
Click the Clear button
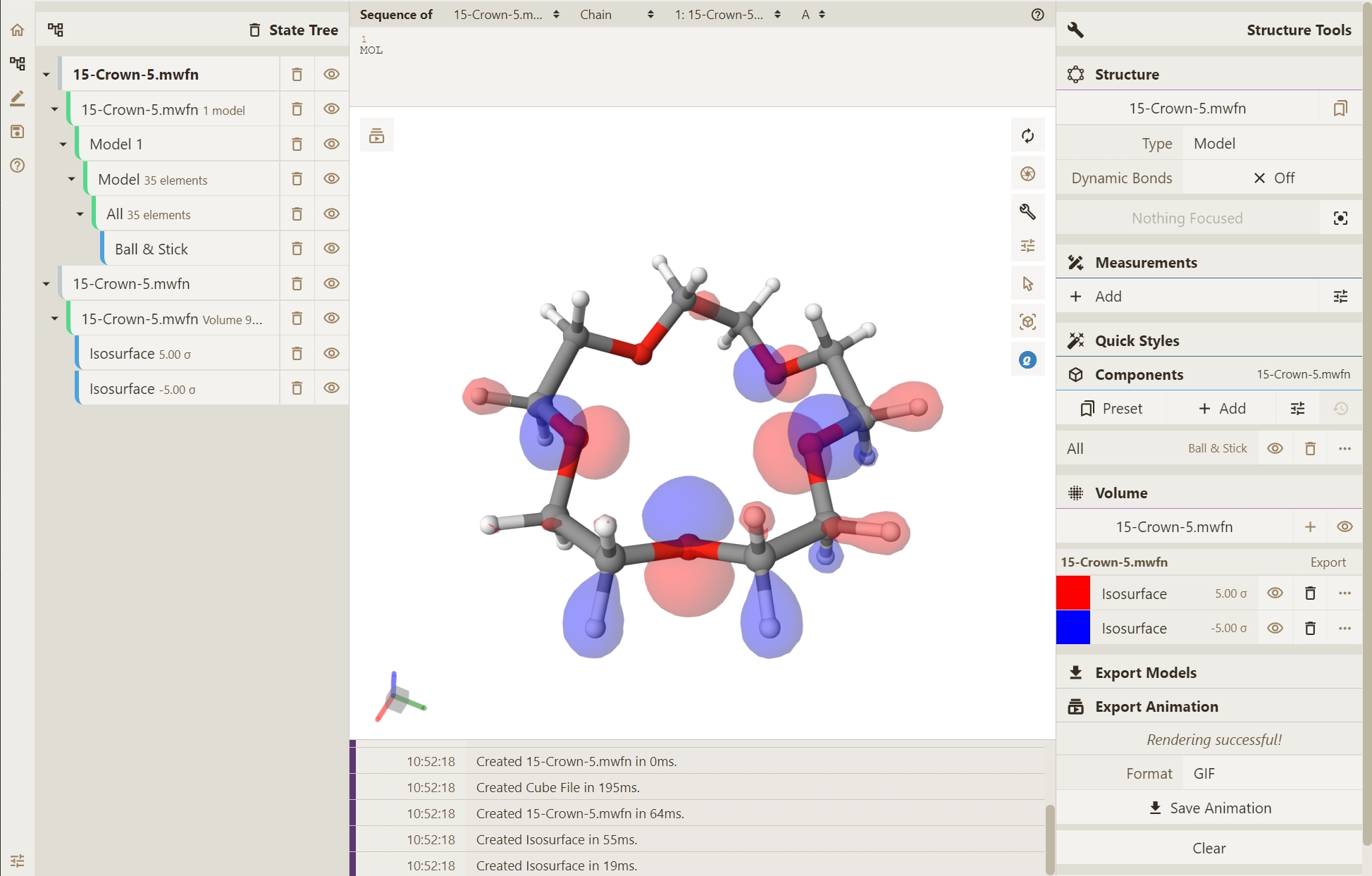pyautogui.click(x=1209, y=849)
